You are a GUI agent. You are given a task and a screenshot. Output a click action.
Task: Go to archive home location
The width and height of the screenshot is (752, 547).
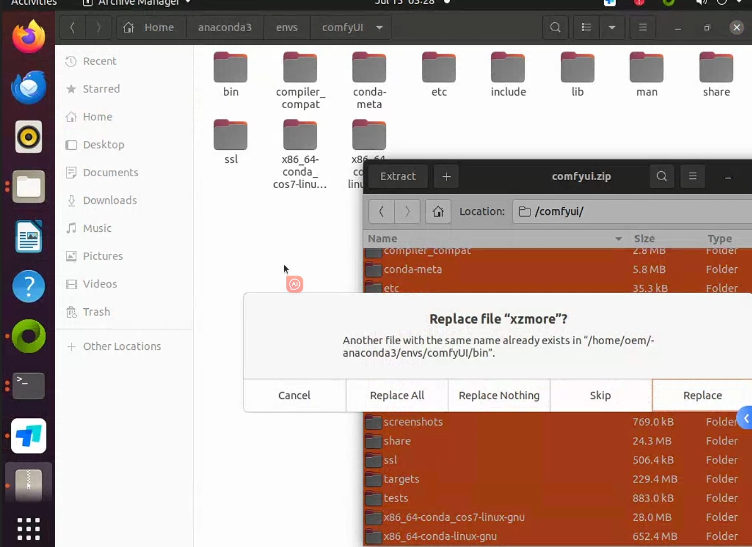437,211
